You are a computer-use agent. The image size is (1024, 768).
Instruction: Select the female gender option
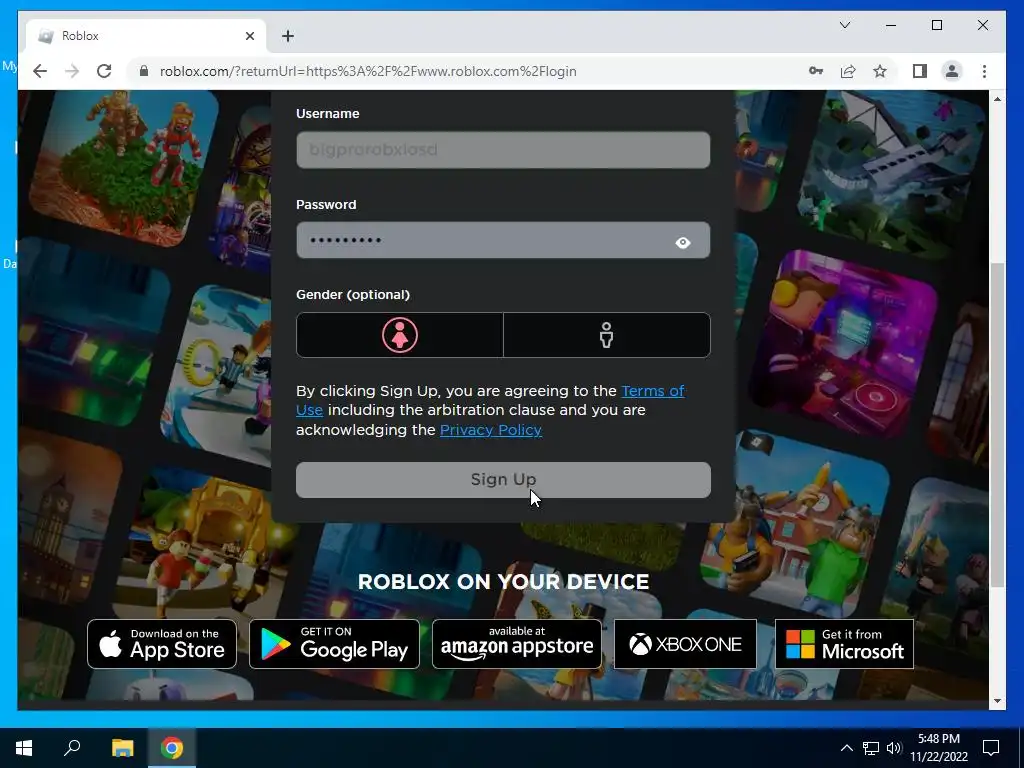400,335
